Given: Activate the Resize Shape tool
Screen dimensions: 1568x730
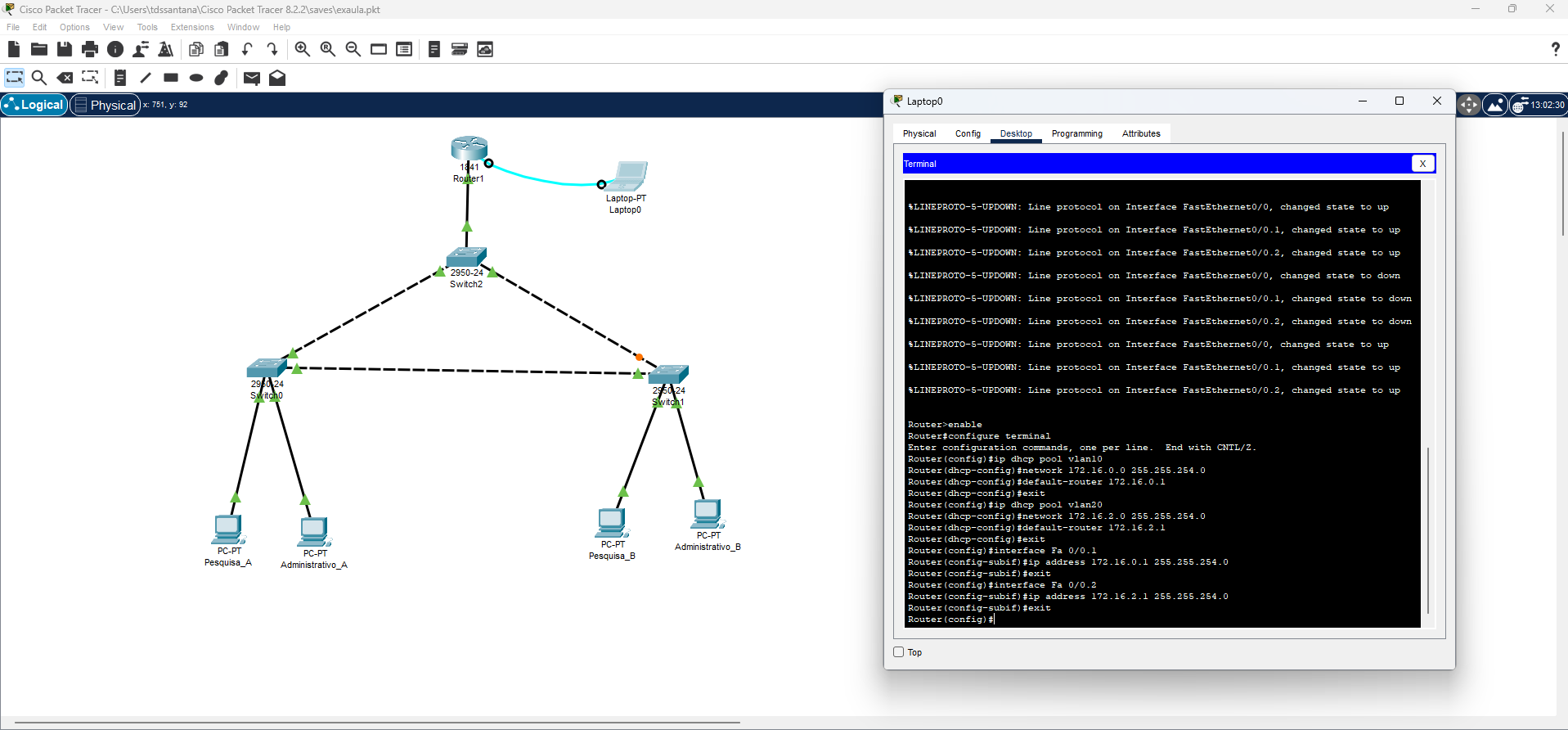Looking at the screenshot, I should coord(90,78).
